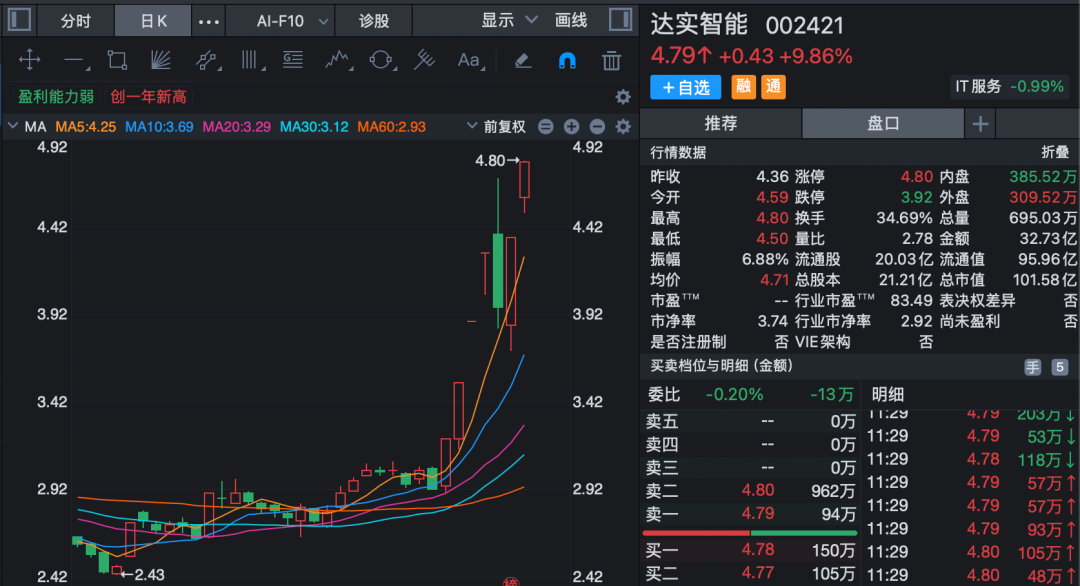
Task: Click the 融 margin trading badge
Action: tap(743, 87)
